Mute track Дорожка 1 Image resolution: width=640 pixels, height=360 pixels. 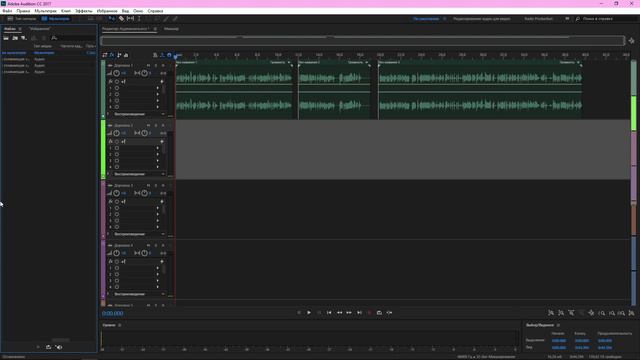pyautogui.click(x=149, y=65)
